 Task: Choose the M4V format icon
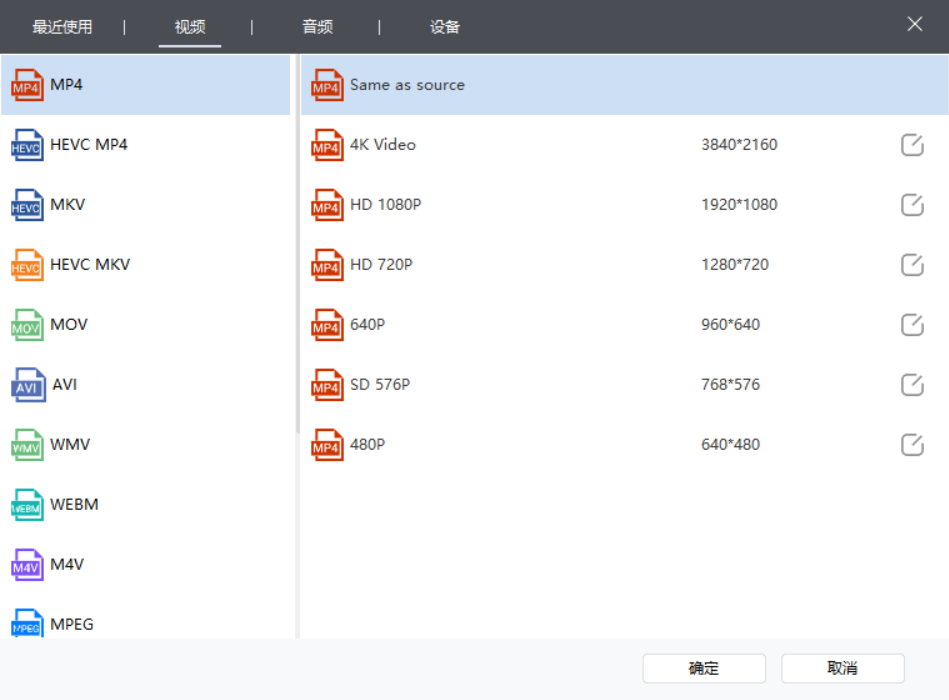click(x=29, y=564)
